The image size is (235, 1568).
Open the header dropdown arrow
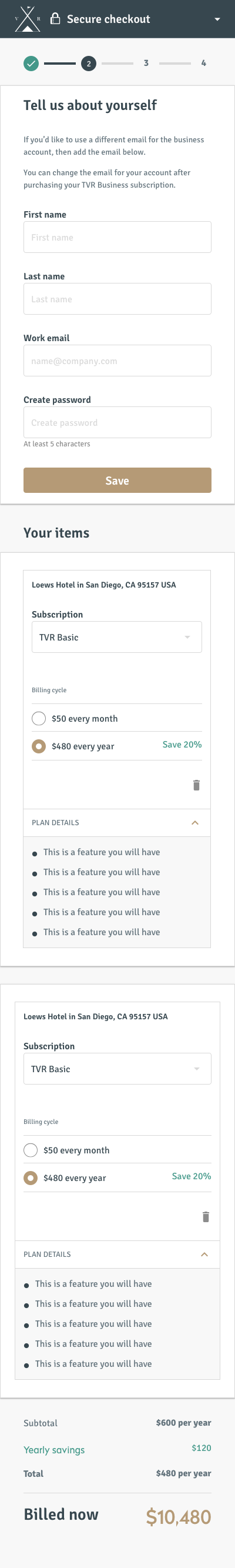click(217, 19)
